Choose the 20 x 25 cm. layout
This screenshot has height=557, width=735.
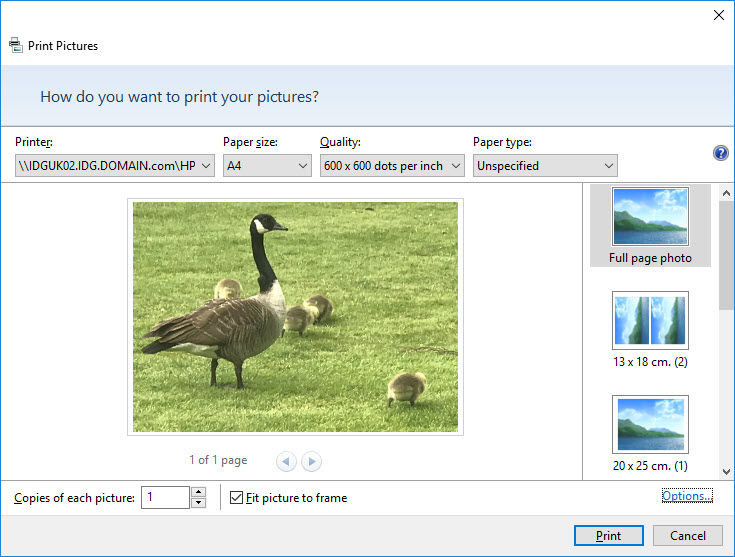pos(650,433)
